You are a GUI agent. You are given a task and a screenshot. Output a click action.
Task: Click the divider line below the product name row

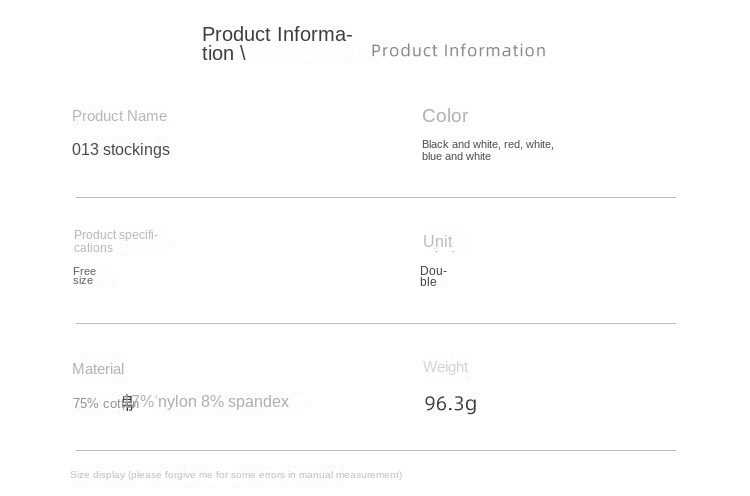coord(375,197)
